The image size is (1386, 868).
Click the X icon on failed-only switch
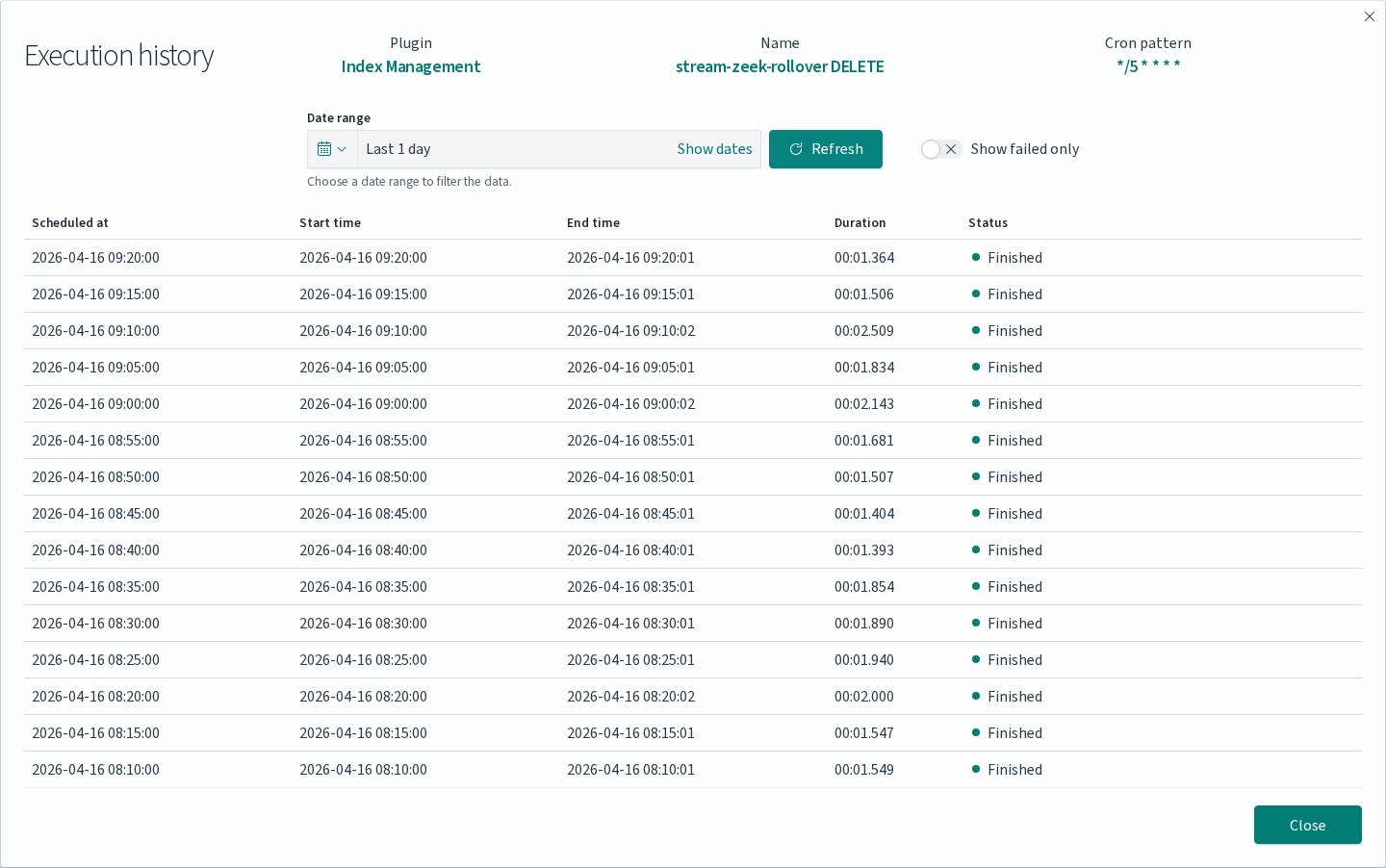[x=950, y=148]
